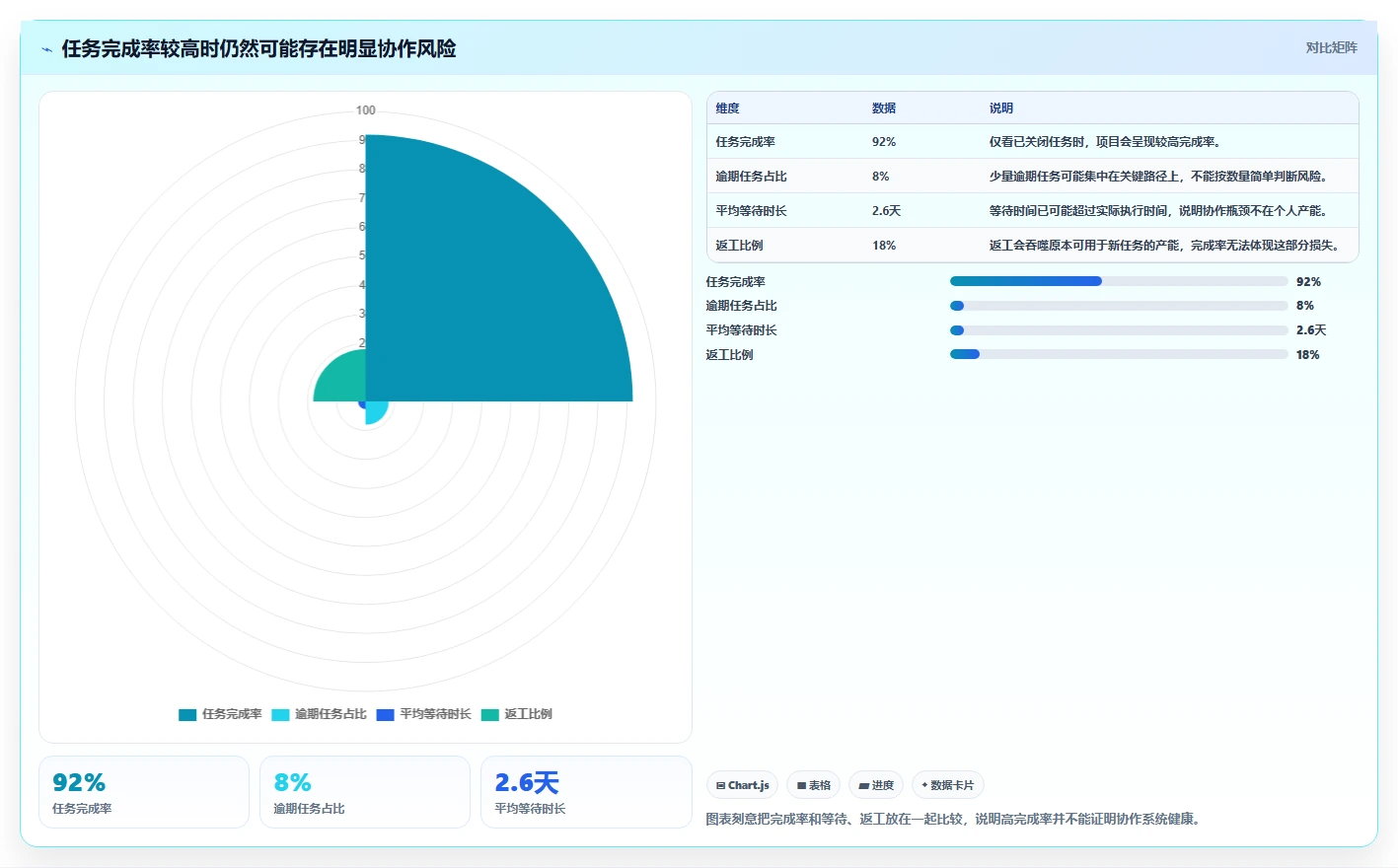Click the 逾期任务占比 8% progress bar
This screenshot has width=1398, height=868.
1119,306
